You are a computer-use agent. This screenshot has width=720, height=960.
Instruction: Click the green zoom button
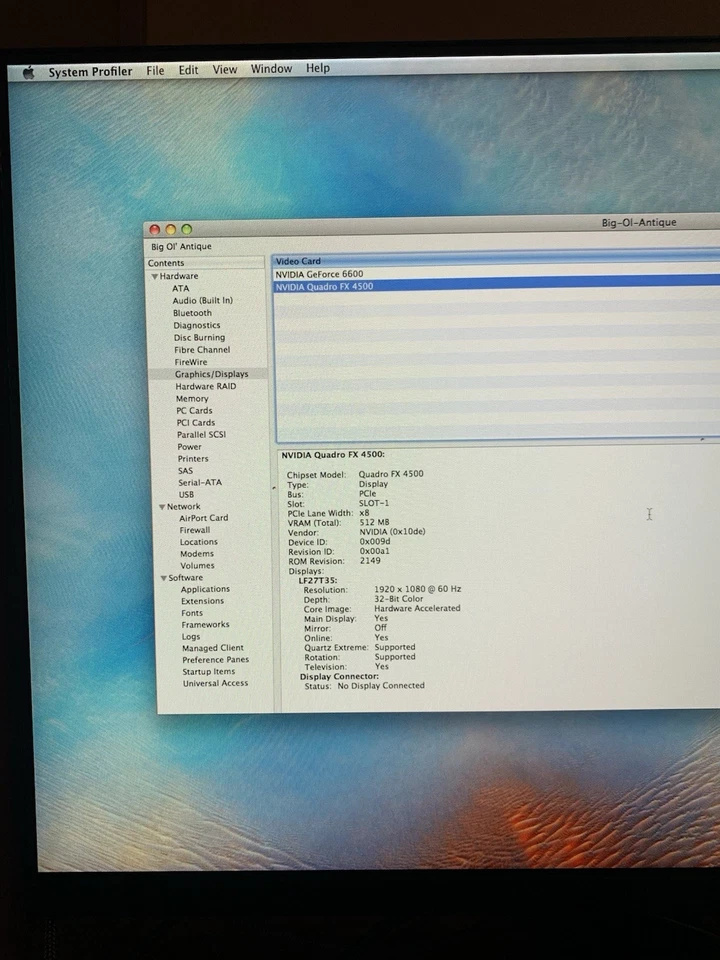(x=187, y=229)
